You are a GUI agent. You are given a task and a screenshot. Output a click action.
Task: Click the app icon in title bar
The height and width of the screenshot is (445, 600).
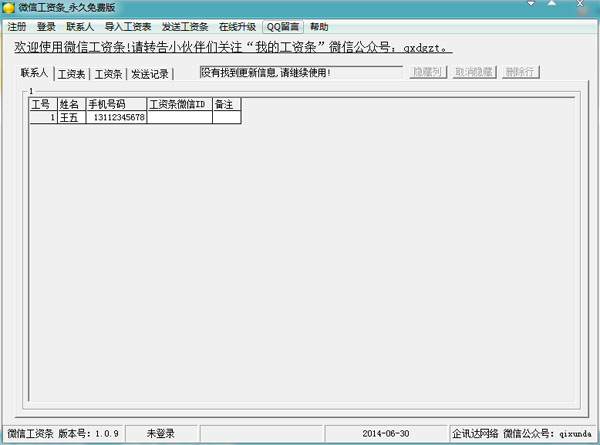[x=9, y=8]
